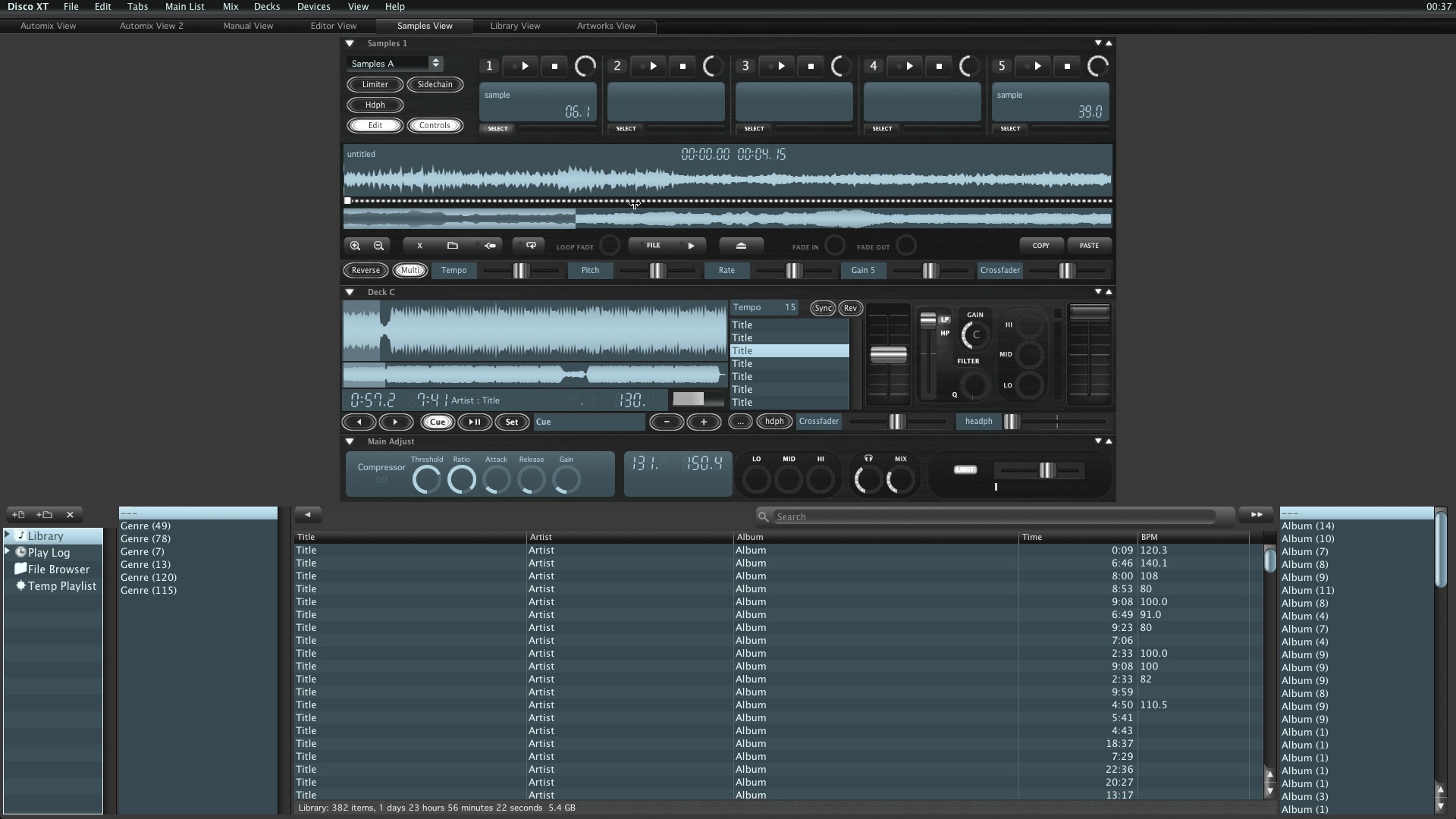This screenshot has height=819, width=1456.
Task: Toggle Sync on Deck C
Action: tap(822, 308)
